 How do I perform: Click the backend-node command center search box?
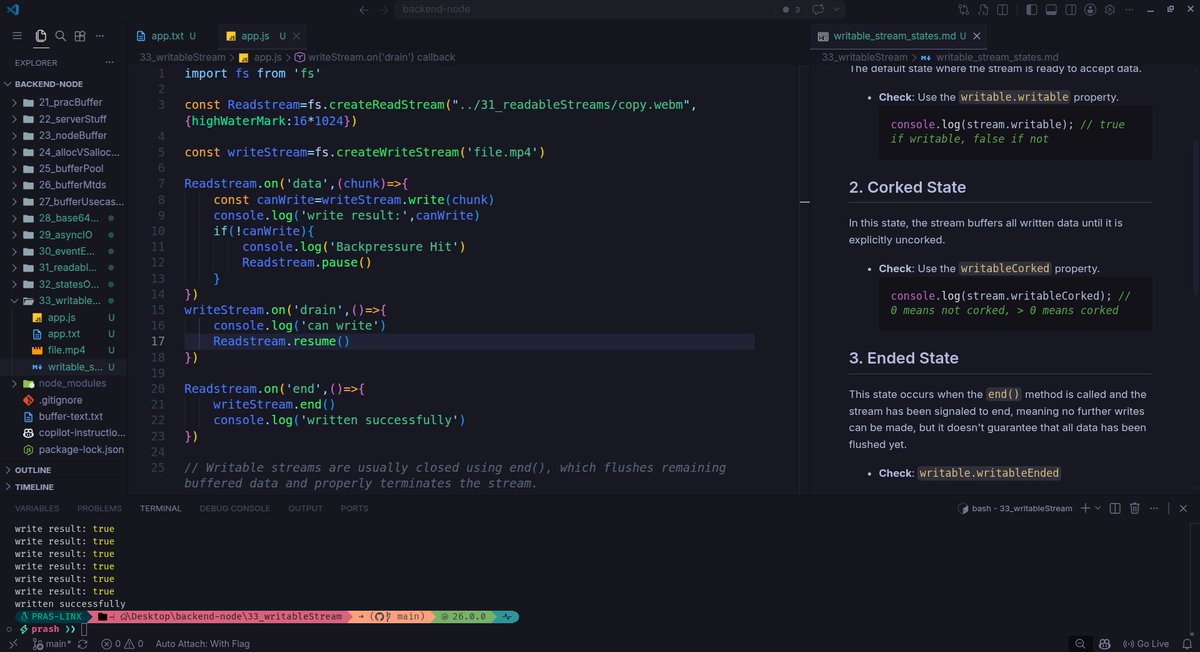pos(583,10)
